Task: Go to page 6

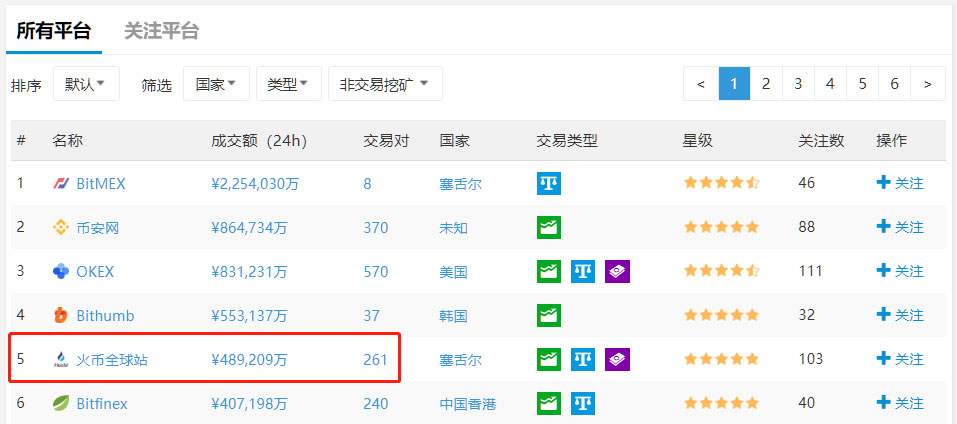Action: click(x=894, y=84)
